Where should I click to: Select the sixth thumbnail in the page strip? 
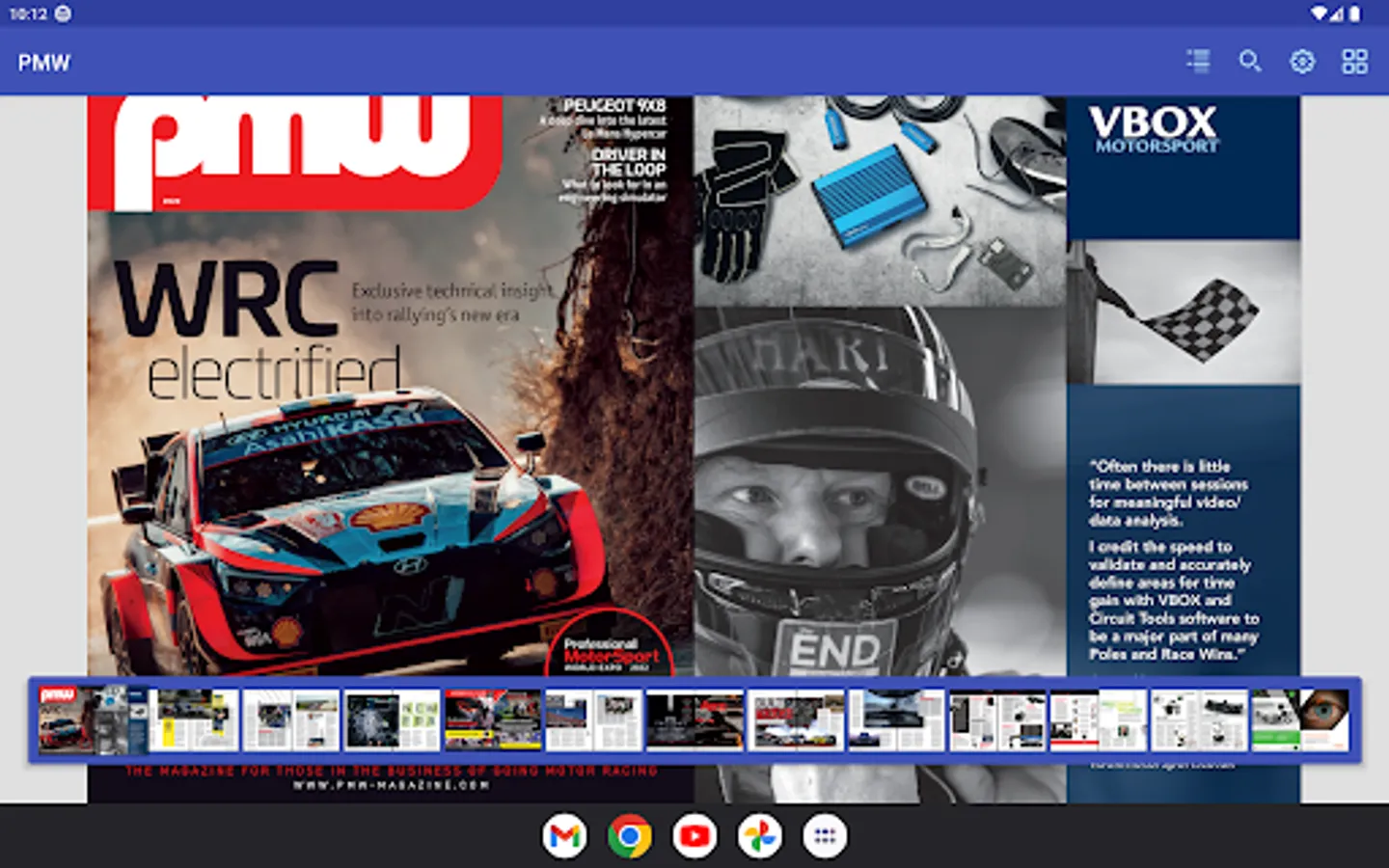coord(593,719)
